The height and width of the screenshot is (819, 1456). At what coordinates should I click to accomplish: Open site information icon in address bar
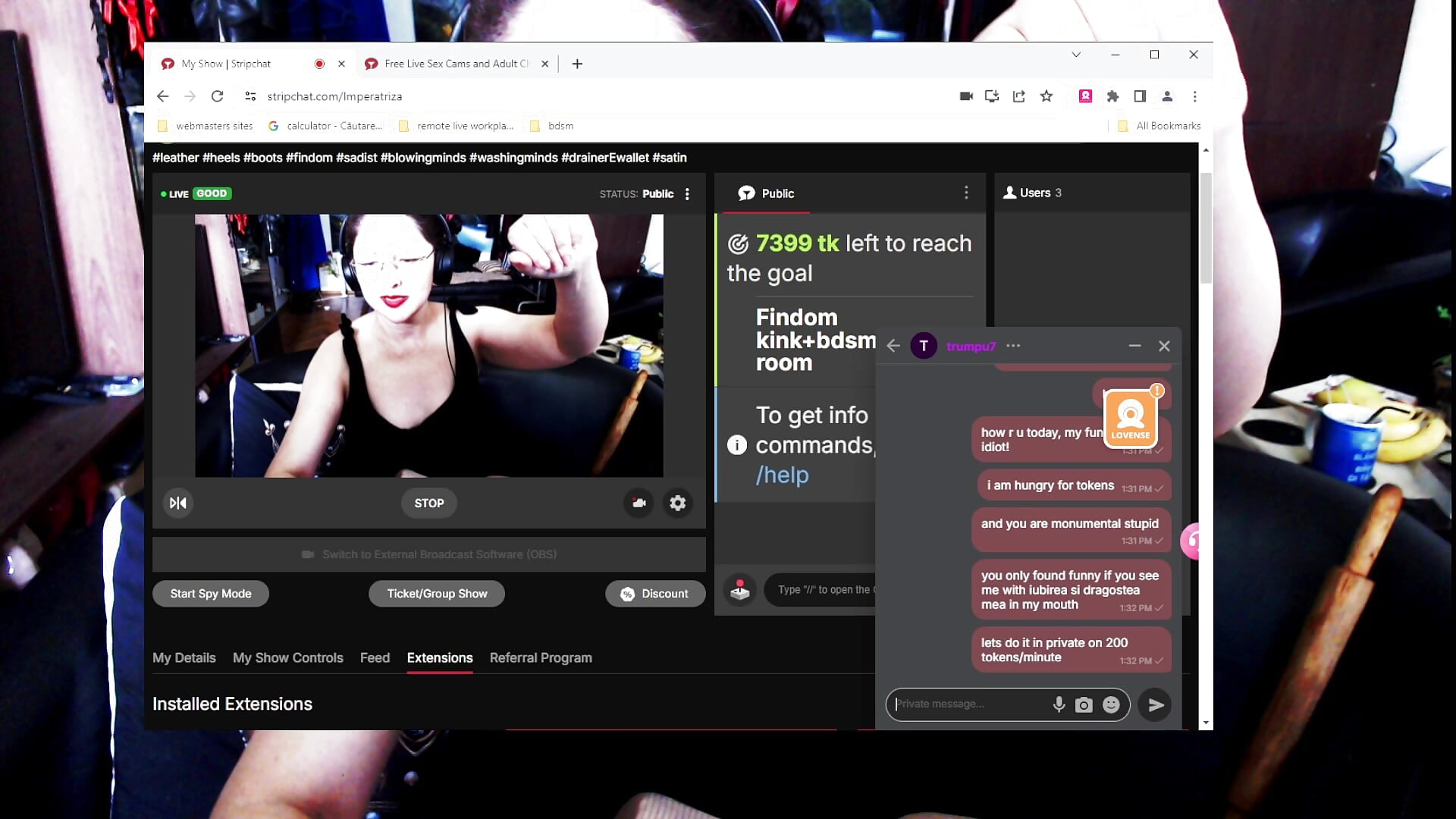[250, 96]
